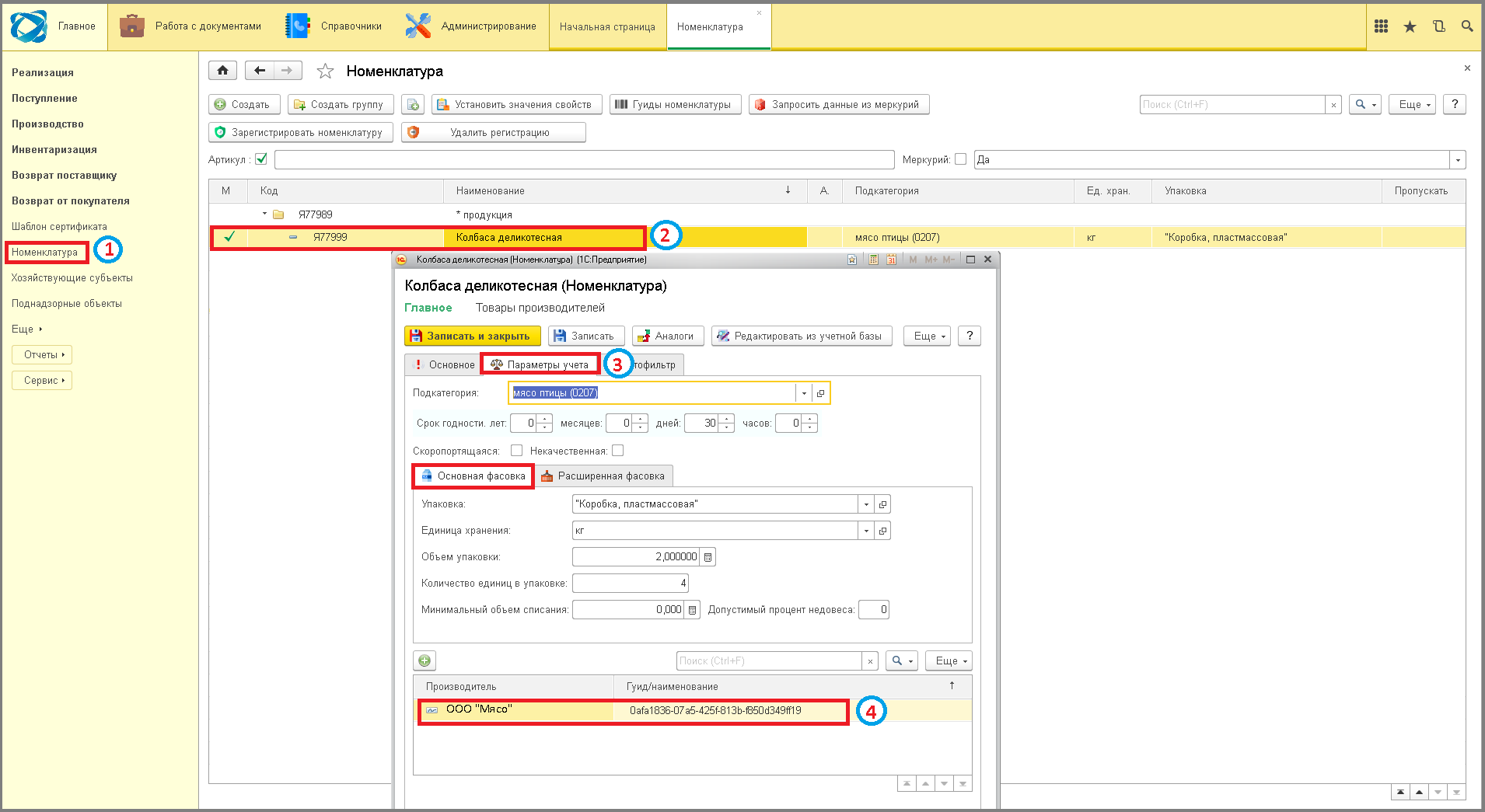Click the Количество единиц в упаковке field
Screen dimensions: 1485x812
click(630, 584)
